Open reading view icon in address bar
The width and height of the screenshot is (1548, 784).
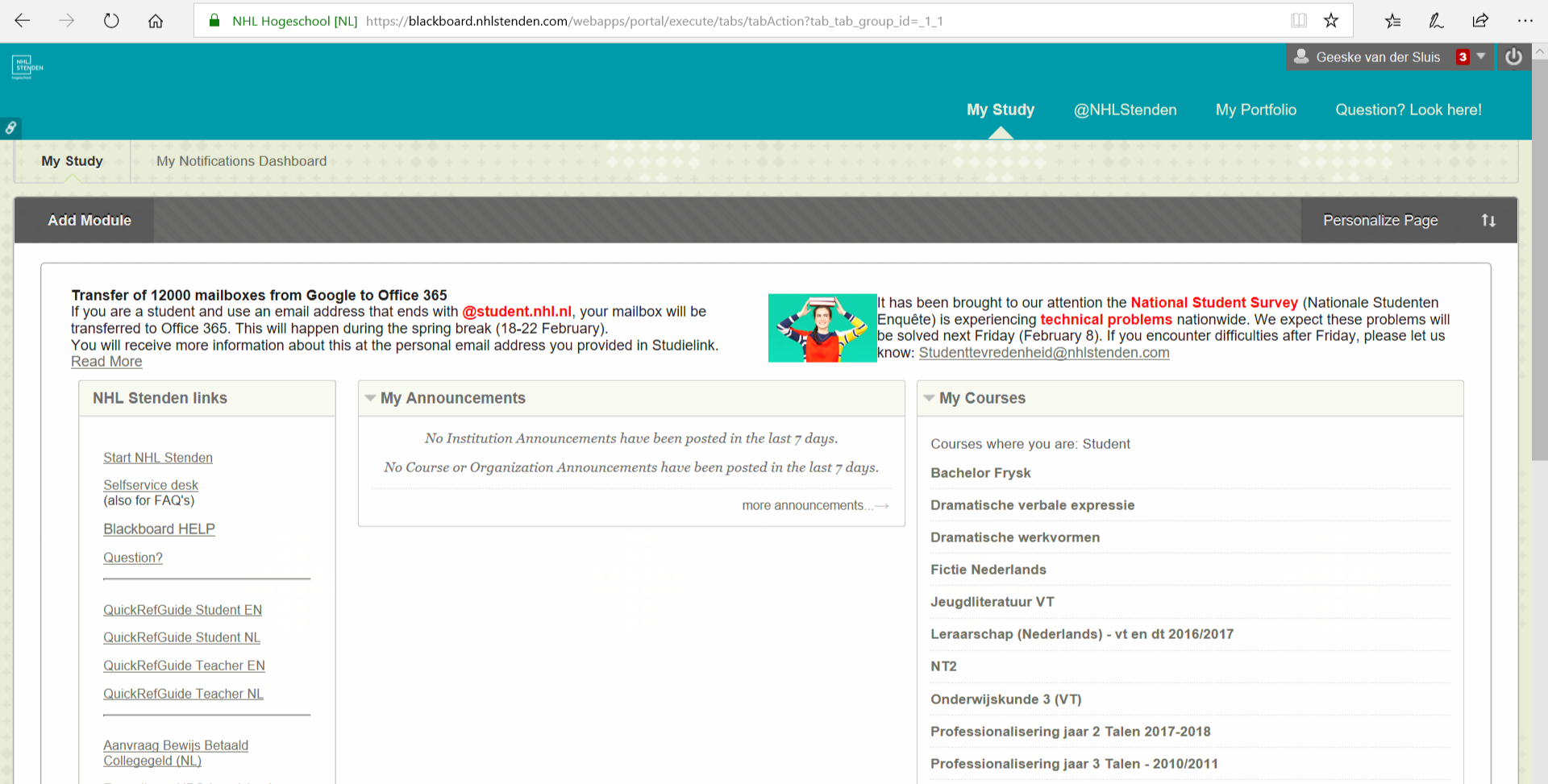(x=1299, y=21)
